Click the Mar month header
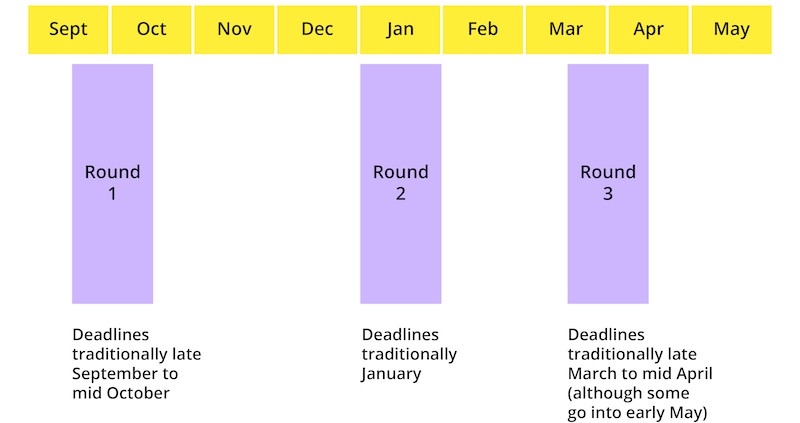 pos(566,29)
